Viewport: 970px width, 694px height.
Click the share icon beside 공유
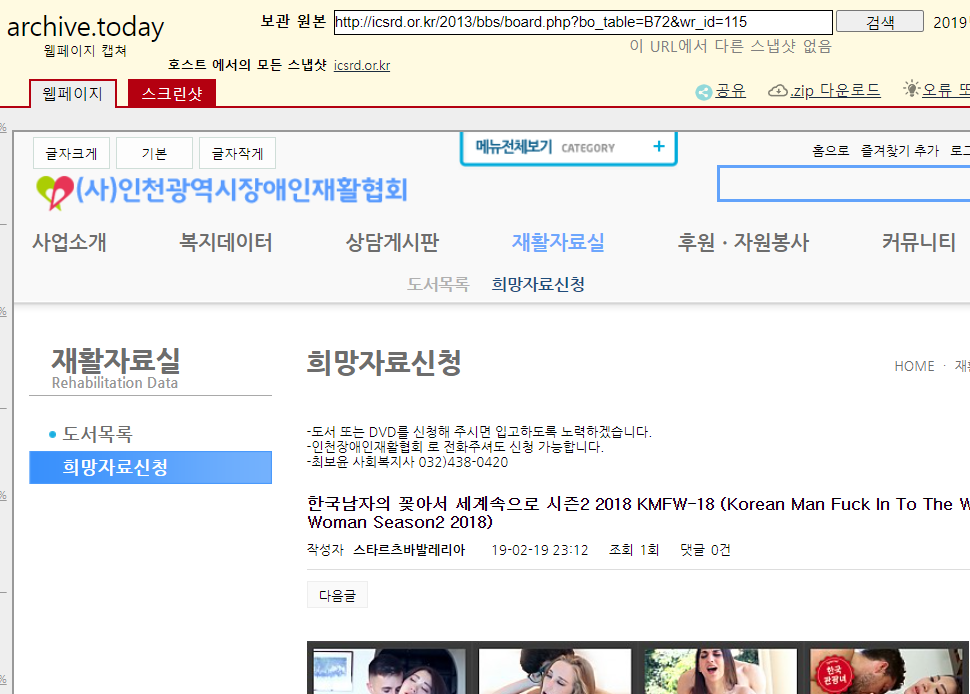pyautogui.click(x=703, y=92)
